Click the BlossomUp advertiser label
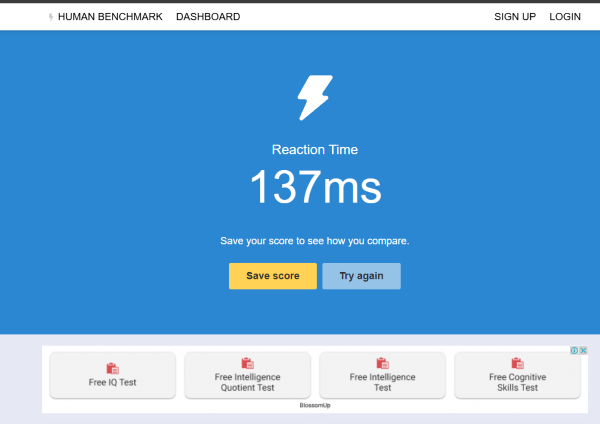 (x=315, y=405)
